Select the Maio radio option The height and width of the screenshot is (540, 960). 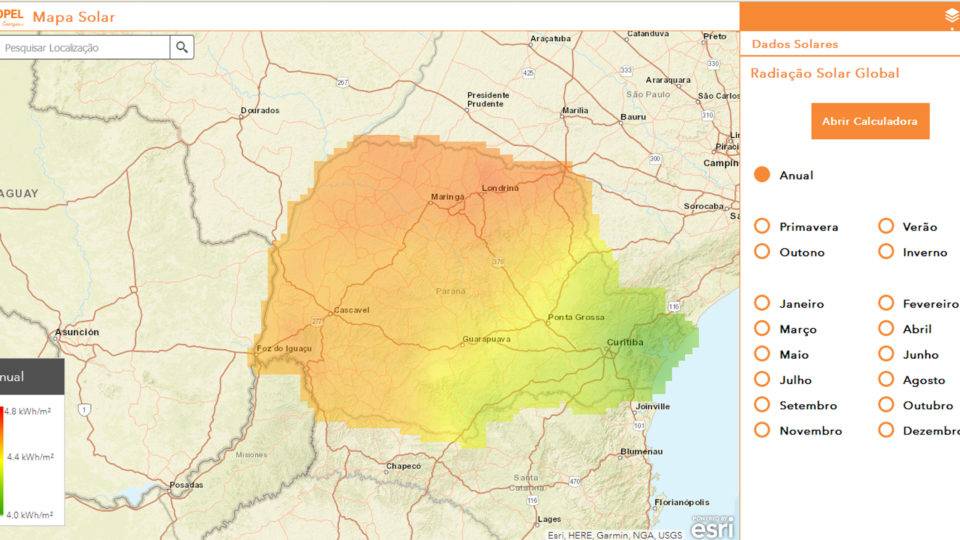pyautogui.click(x=762, y=354)
